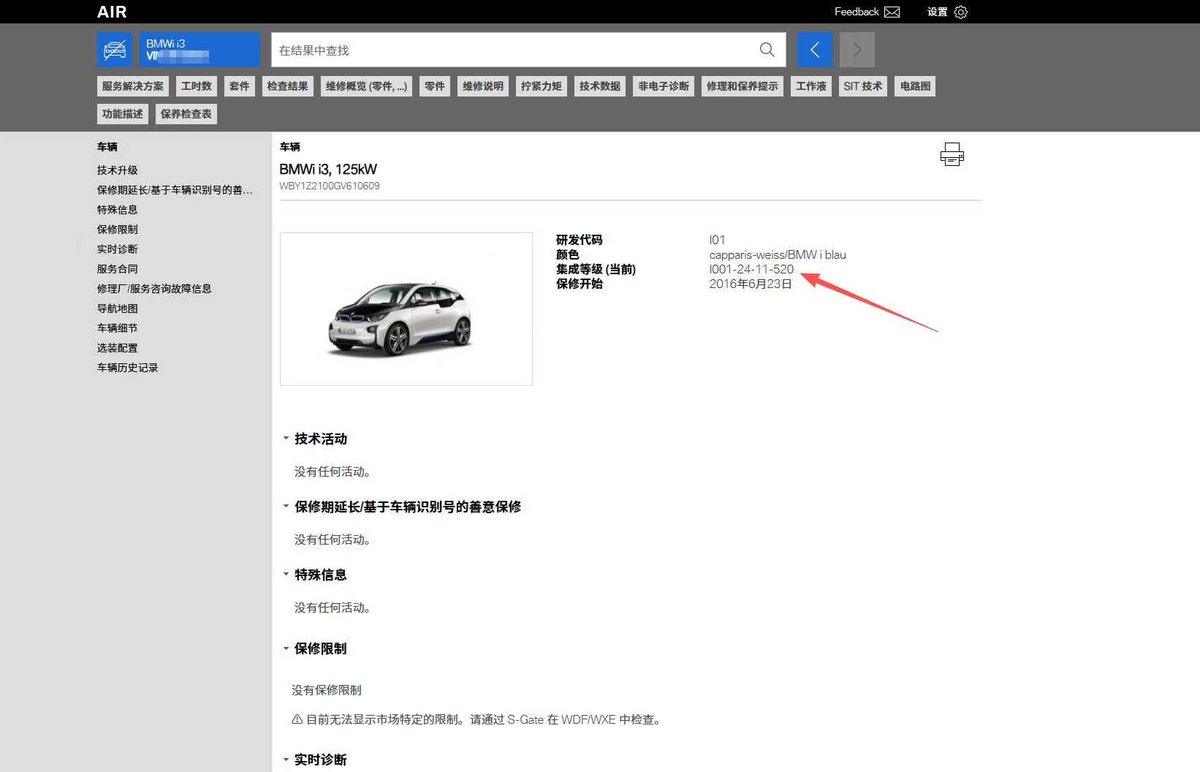This screenshot has width=1200, height=772.
Task: Go to 导航地图 in the sidebar
Action: tap(117, 309)
